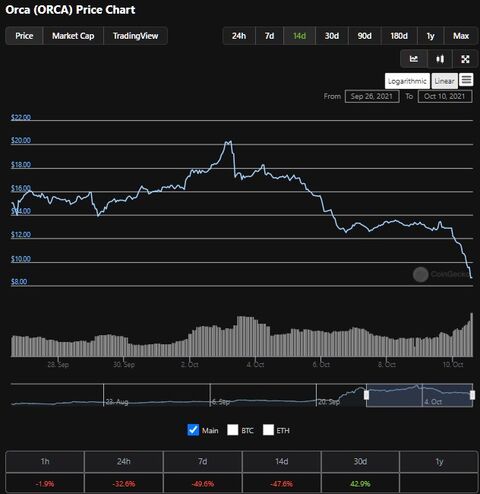Choose the Max time range
Screen dimensions: 480x494
point(461,36)
